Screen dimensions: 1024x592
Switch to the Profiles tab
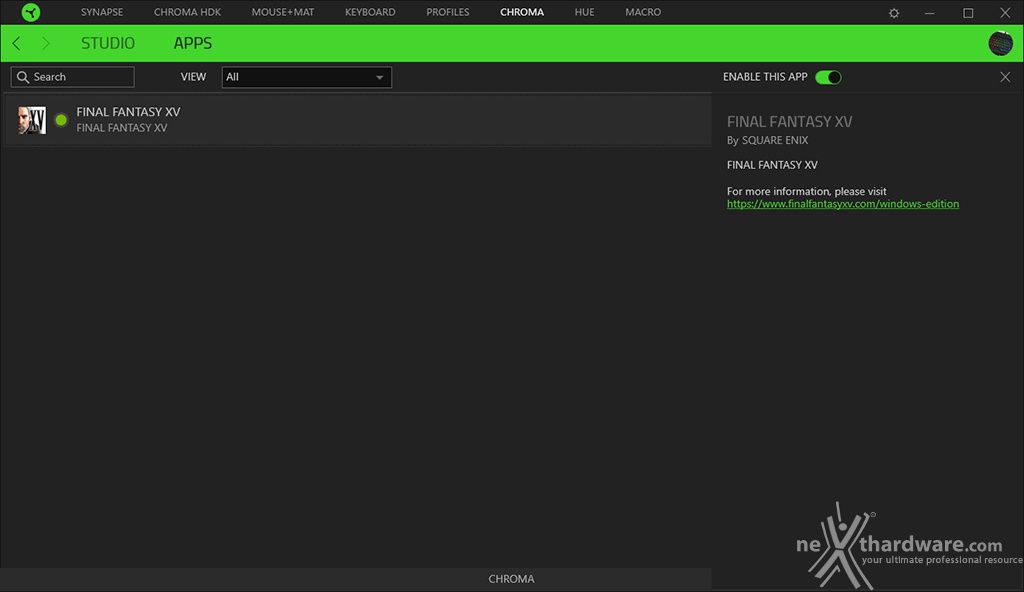click(x=448, y=12)
